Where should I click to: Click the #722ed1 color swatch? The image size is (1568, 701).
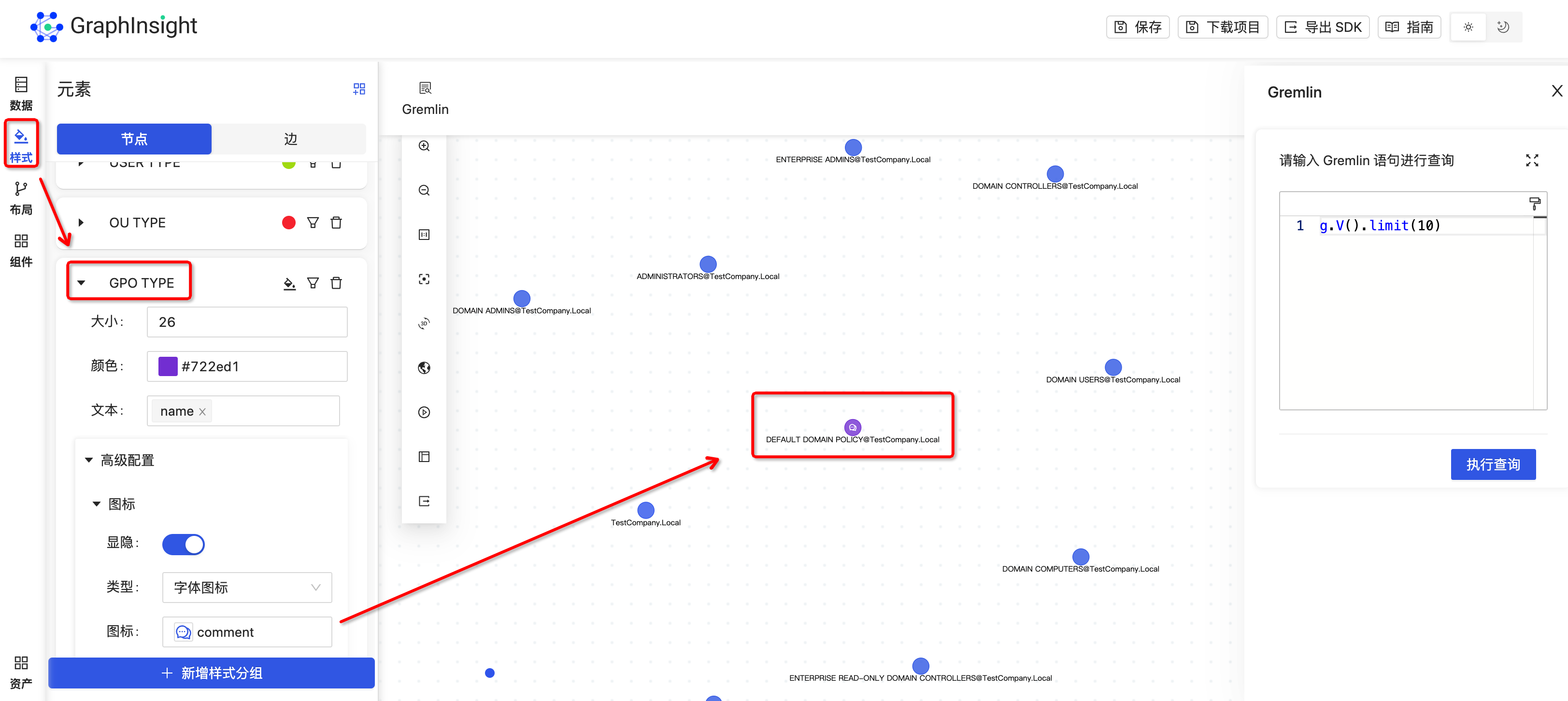pyautogui.click(x=168, y=366)
